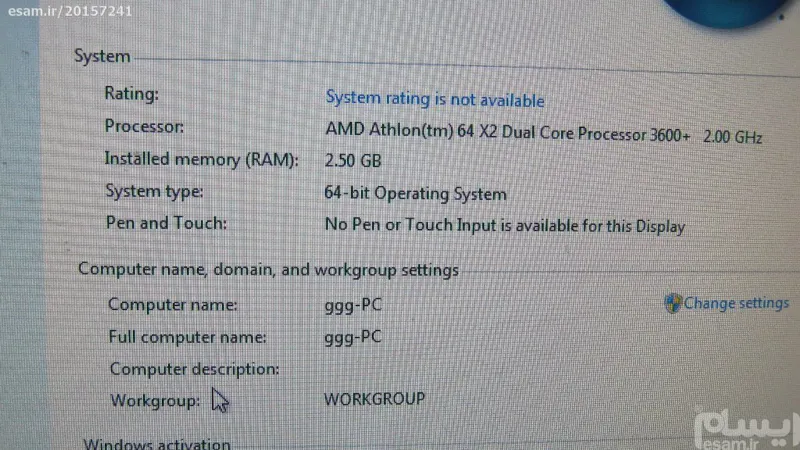Screen dimensions: 800x450
Task: Click the shield icon beside Change settings
Action: click(672, 303)
